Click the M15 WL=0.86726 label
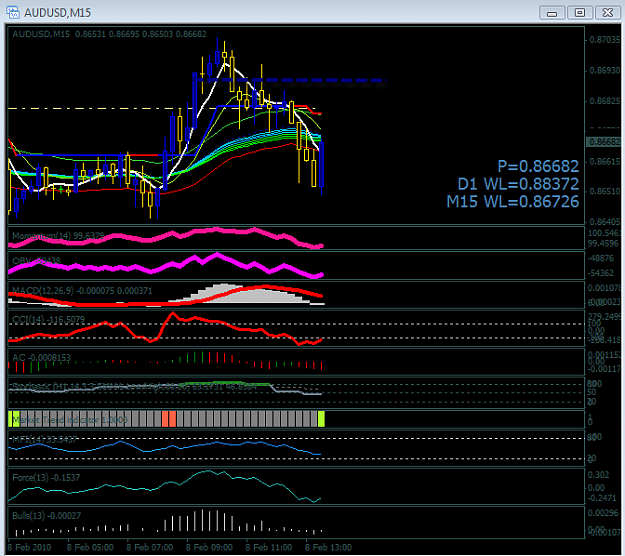Viewport: 625px width, 556px height. 513,201
